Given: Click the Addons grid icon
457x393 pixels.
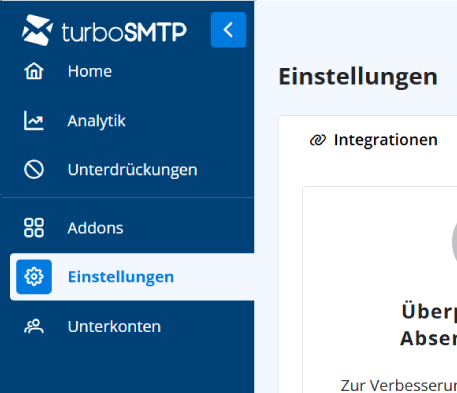Looking at the screenshot, I should (x=34, y=228).
